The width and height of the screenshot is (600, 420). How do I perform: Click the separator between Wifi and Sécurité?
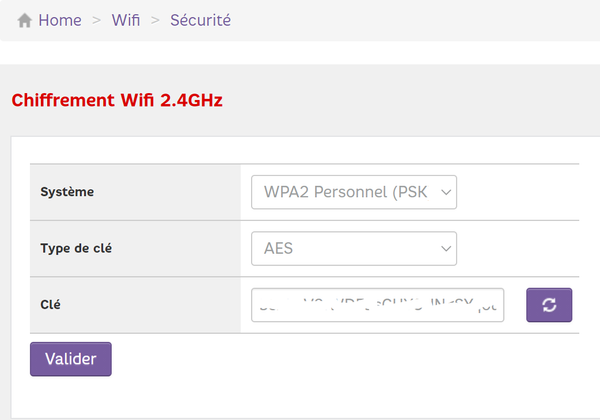pyautogui.click(x=155, y=20)
